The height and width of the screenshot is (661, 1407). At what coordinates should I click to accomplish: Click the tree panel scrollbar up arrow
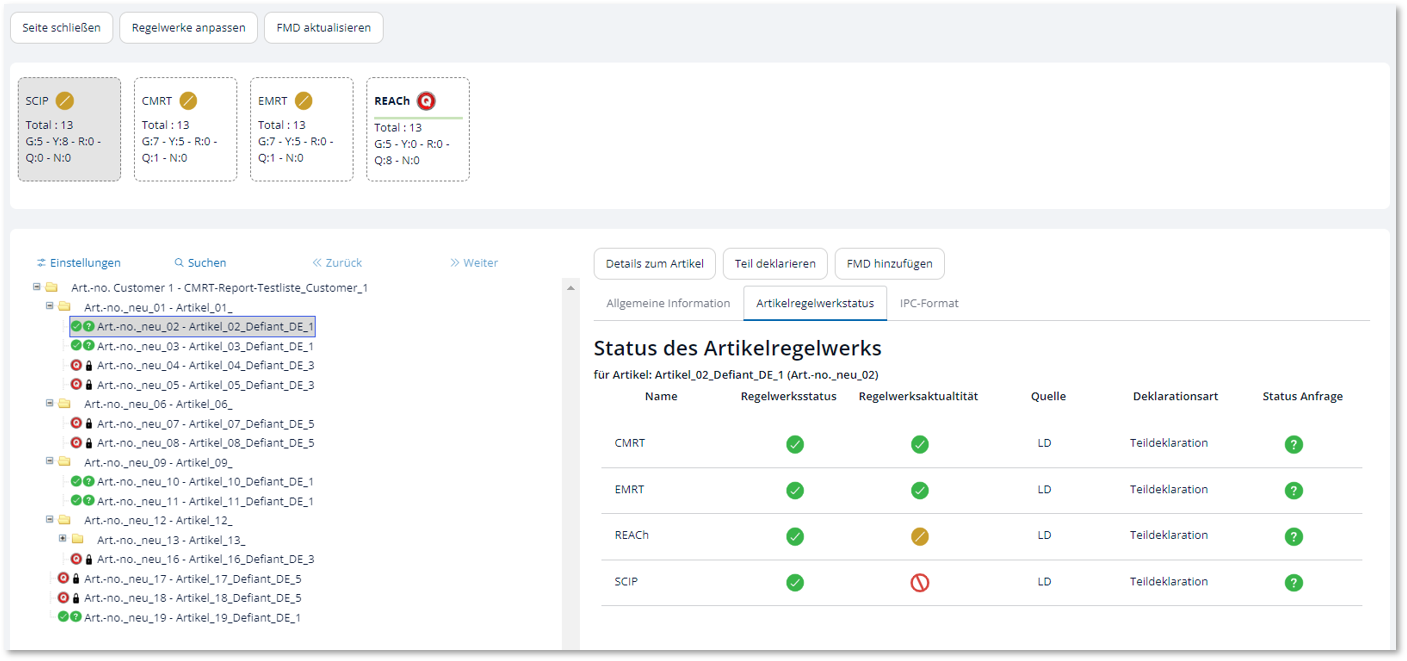[570, 288]
